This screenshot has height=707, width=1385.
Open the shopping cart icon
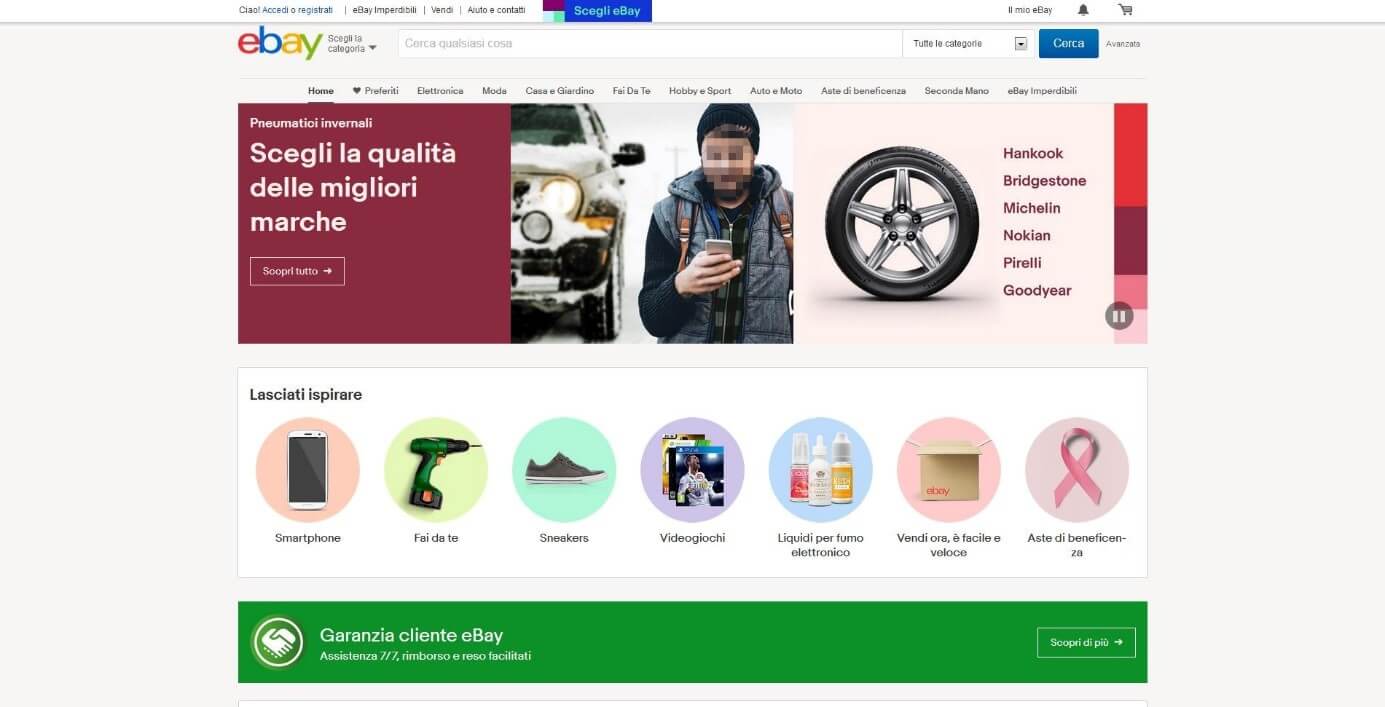(1126, 10)
